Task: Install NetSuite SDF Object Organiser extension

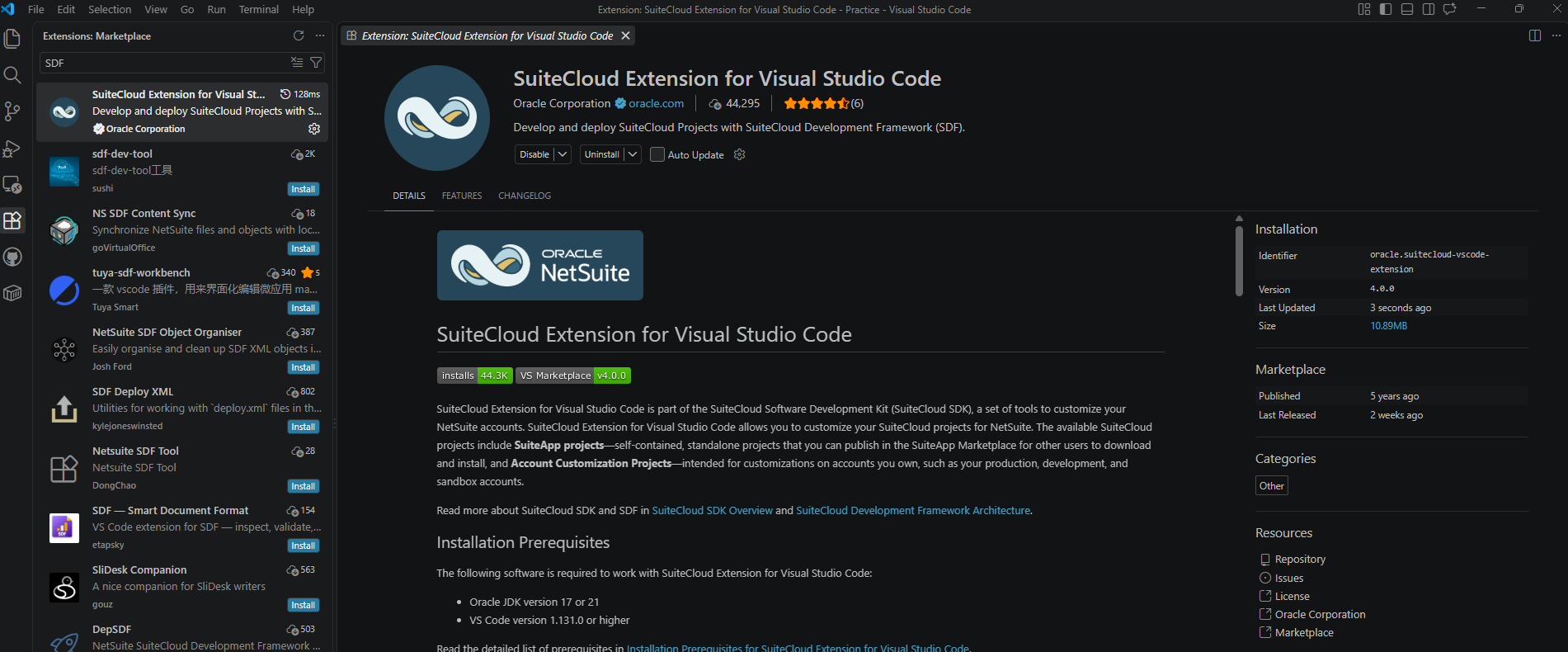Action: click(304, 367)
